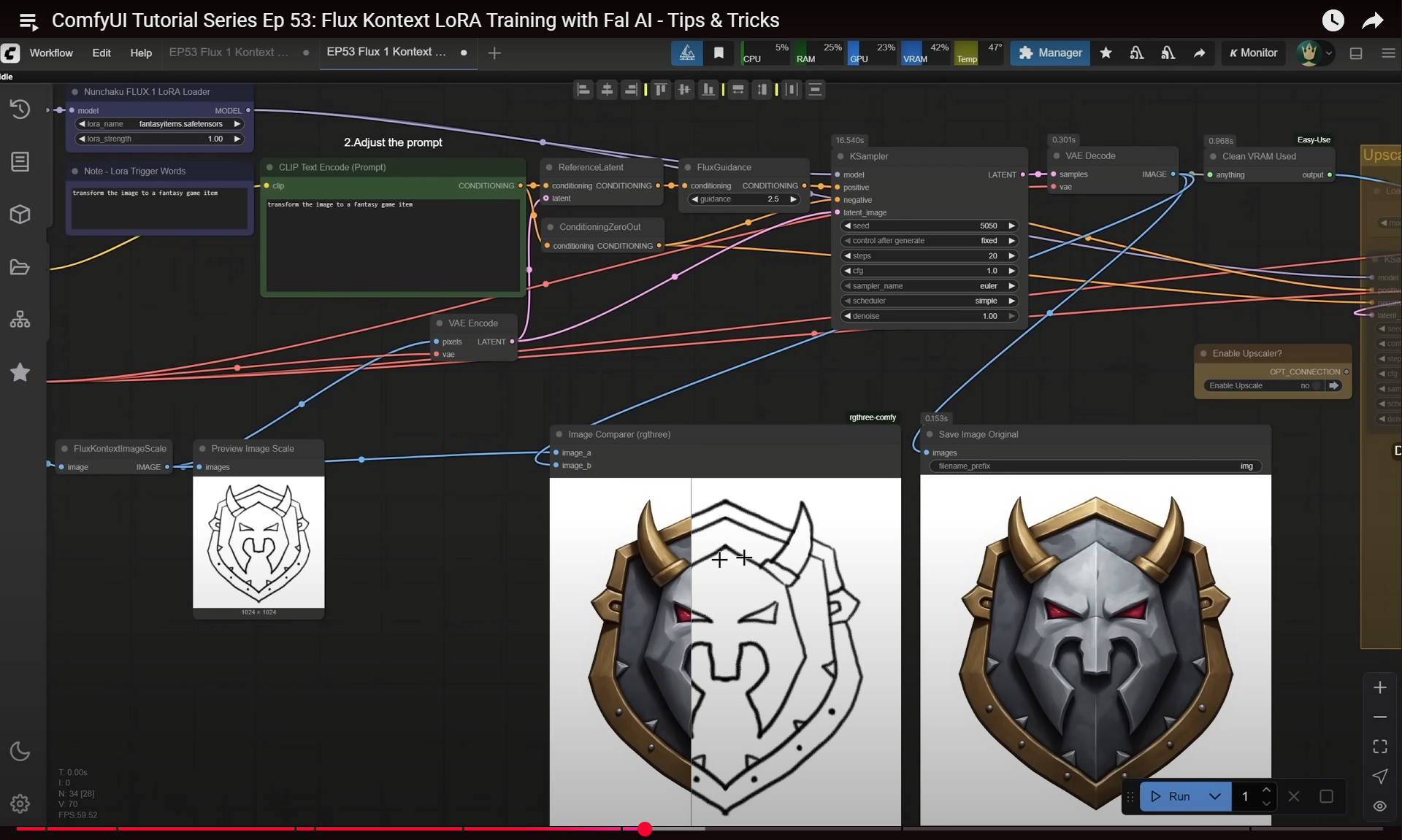The image size is (1402, 840).
Task: Toggle the bottom panel icon in top bar
Action: (x=1356, y=53)
